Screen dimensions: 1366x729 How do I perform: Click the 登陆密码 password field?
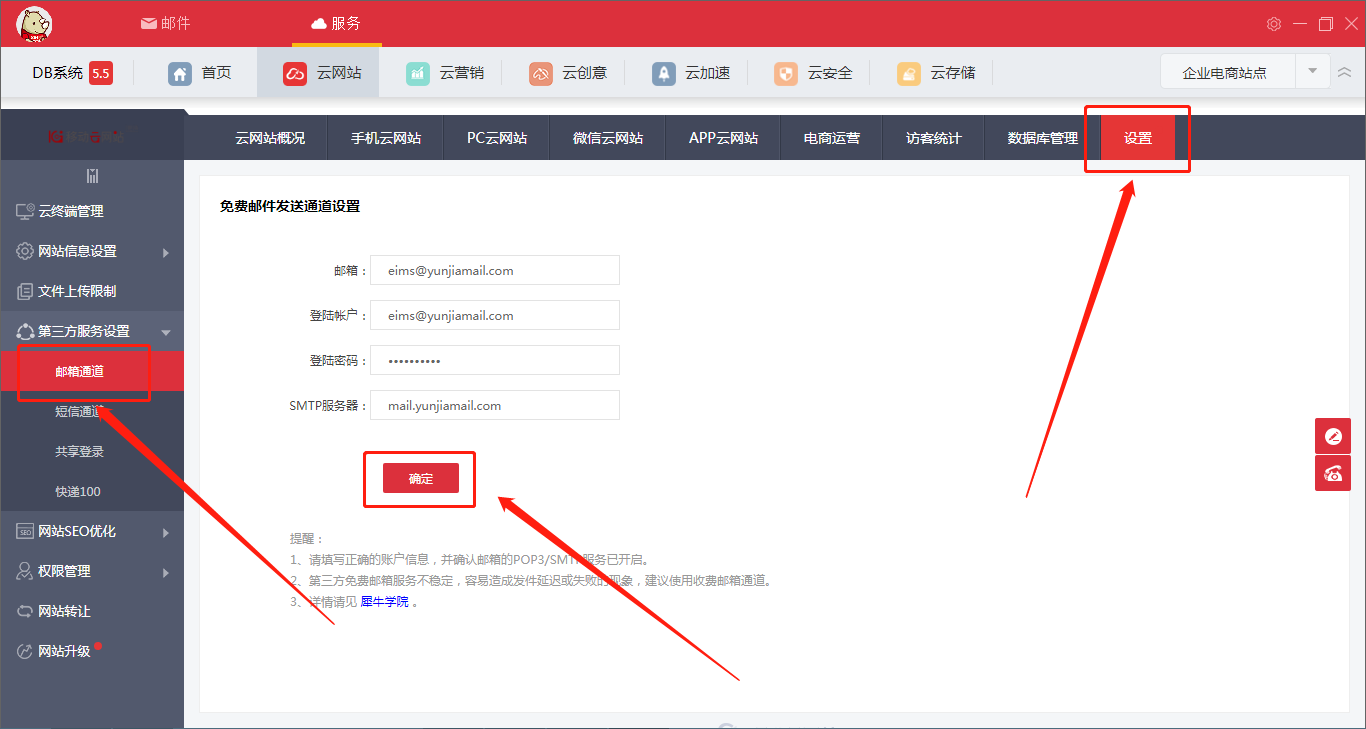point(495,360)
